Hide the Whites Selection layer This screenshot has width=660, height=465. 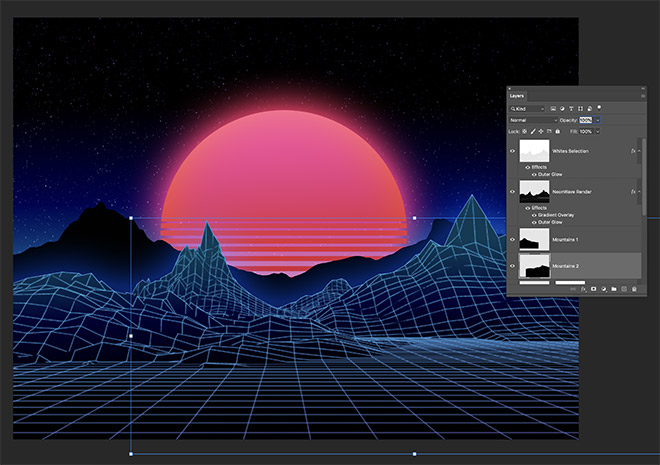click(x=513, y=151)
